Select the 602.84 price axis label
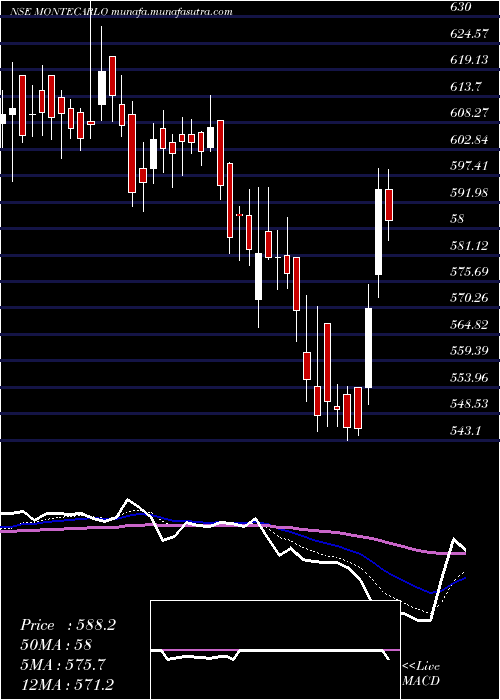The image size is (500, 700). click(470, 140)
